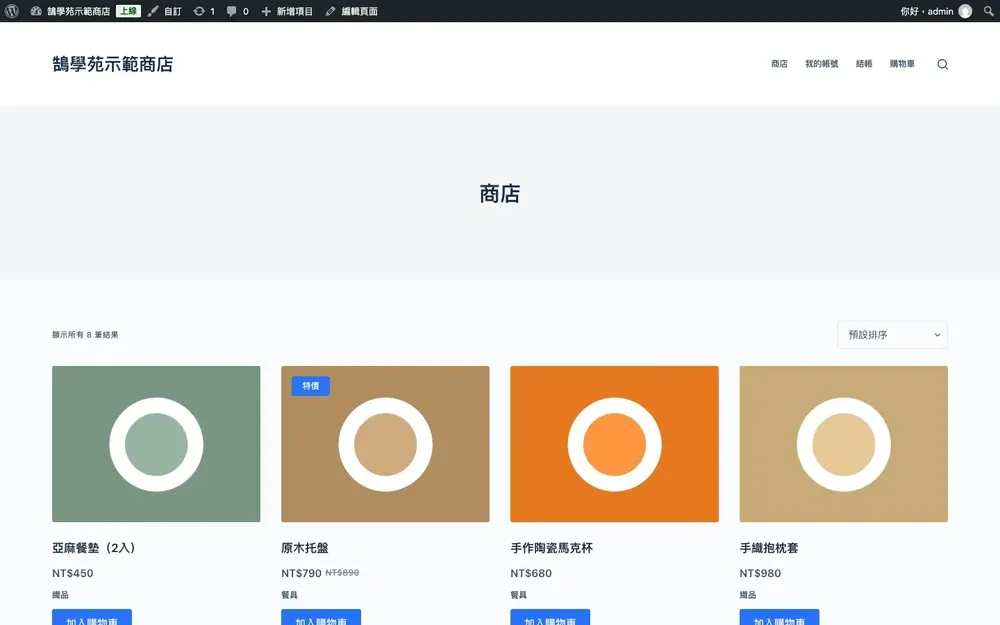
Task: Open the 原木托盤 product title
Action: 305,548
